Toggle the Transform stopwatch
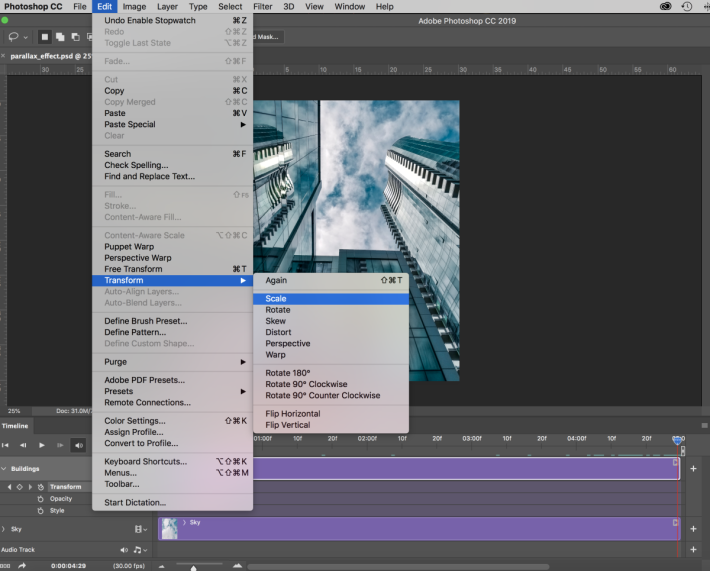 pos(41,487)
